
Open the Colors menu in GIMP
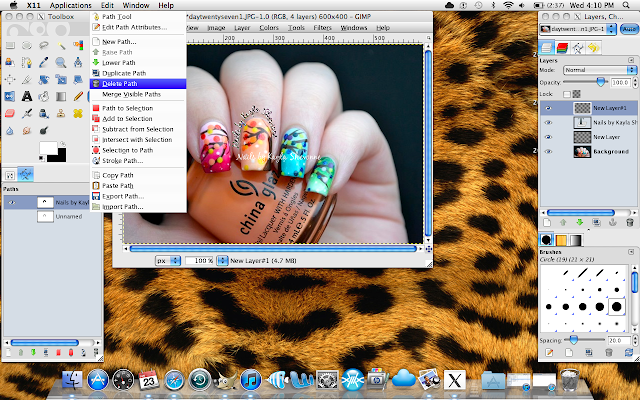(269, 28)
